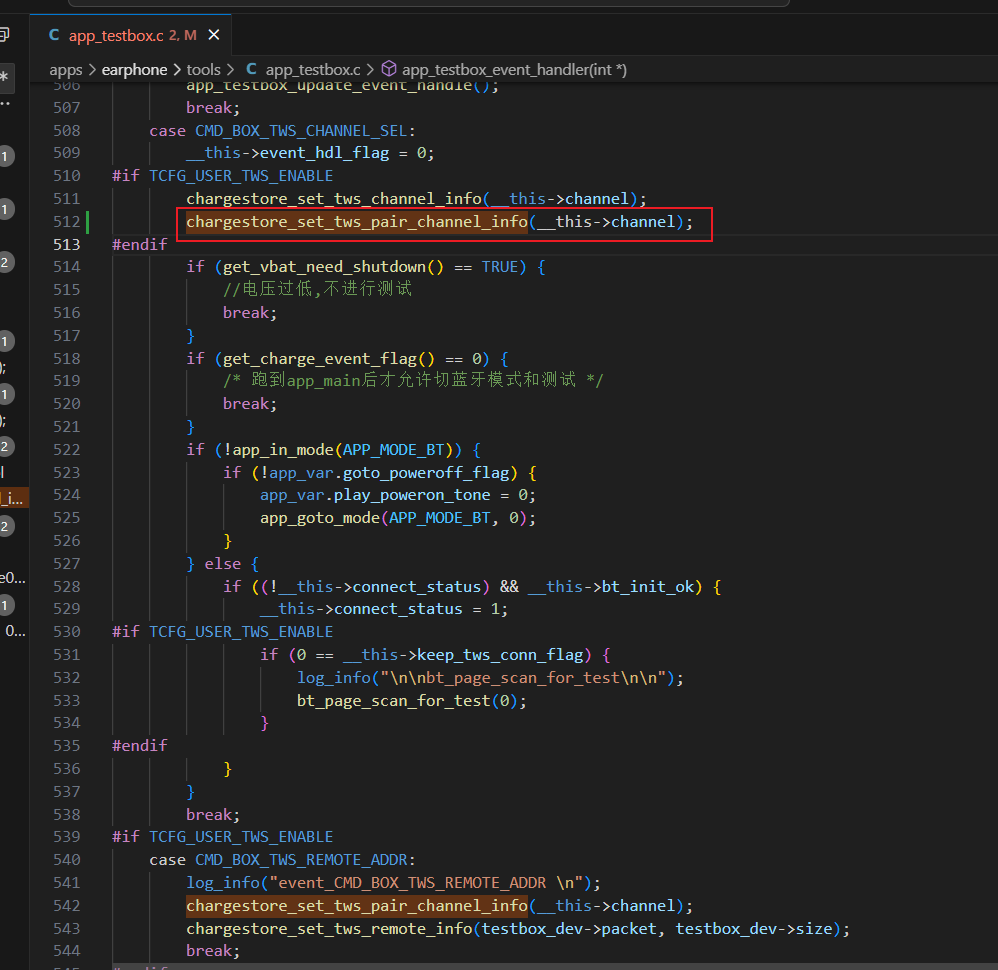Click the horizontal scrollbar at the editor bottom
The image size is (998, 970).
click(555, 966)
